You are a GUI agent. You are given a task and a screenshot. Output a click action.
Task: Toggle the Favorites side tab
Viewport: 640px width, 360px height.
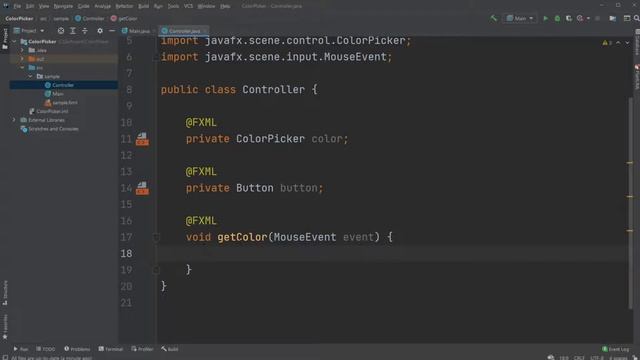click(x=5, y=327)
